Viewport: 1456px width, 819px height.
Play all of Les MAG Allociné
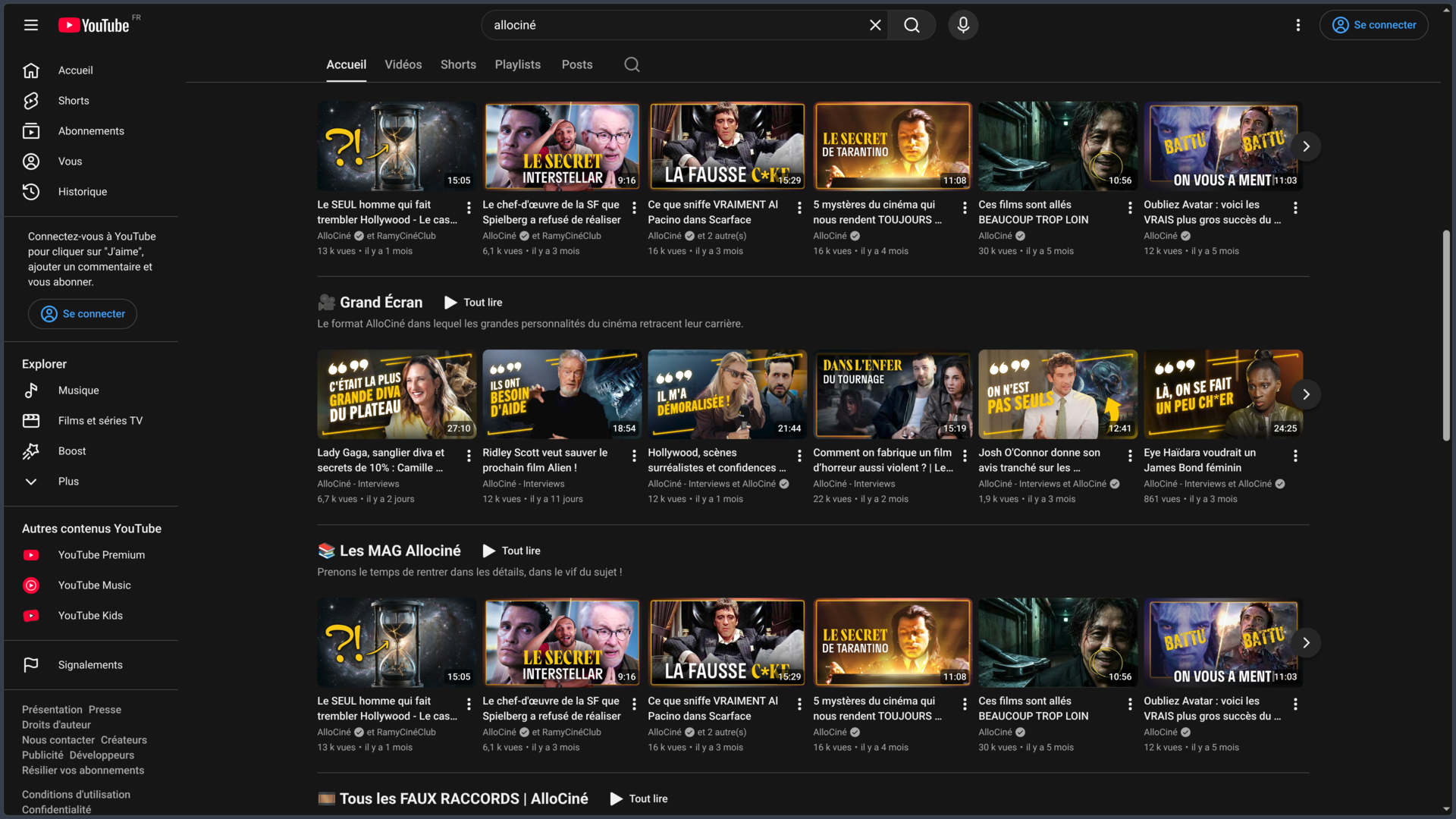coord(511,551)
